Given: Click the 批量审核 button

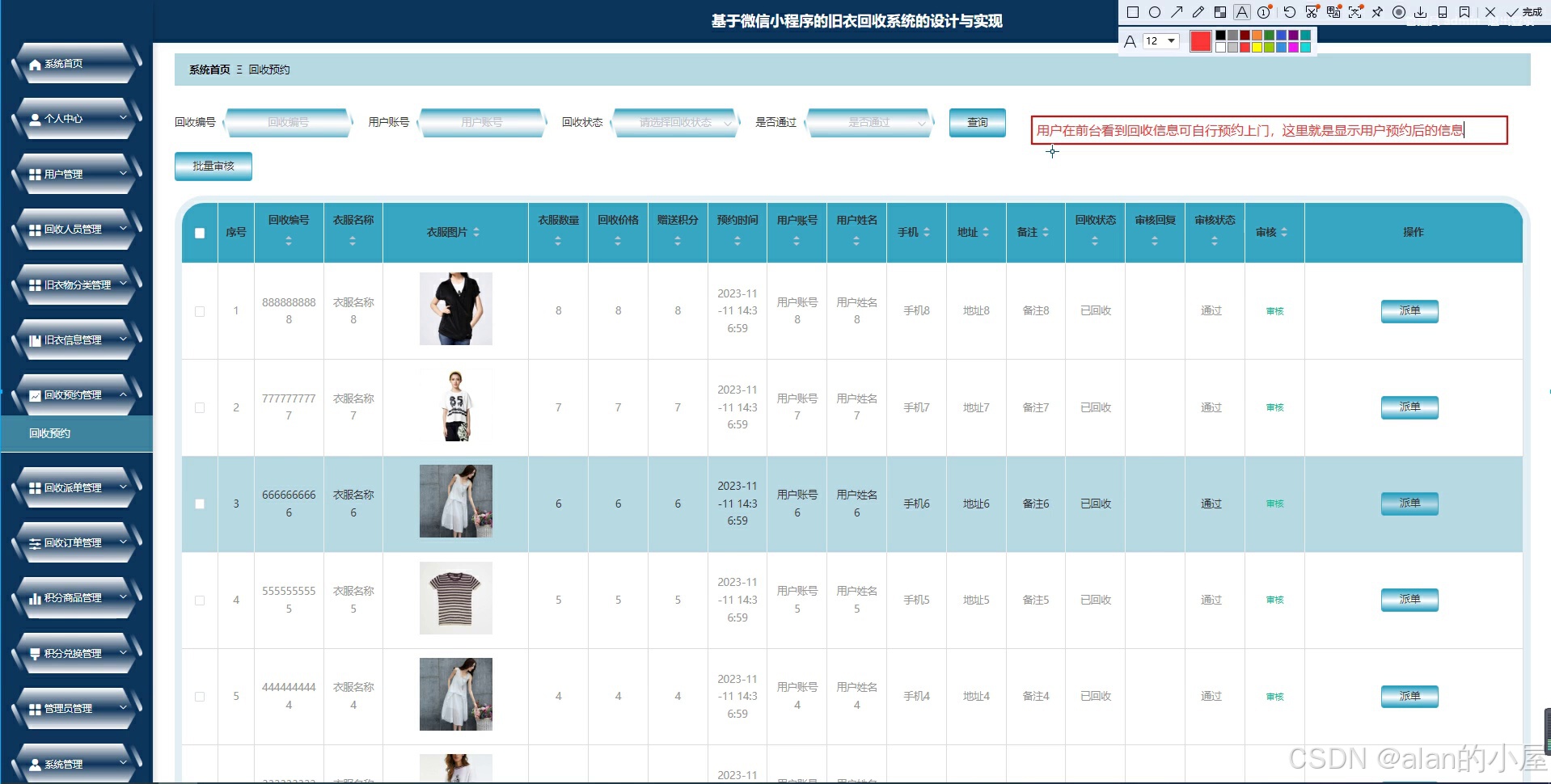Looking at the screenshot, I should pos(213,166).
